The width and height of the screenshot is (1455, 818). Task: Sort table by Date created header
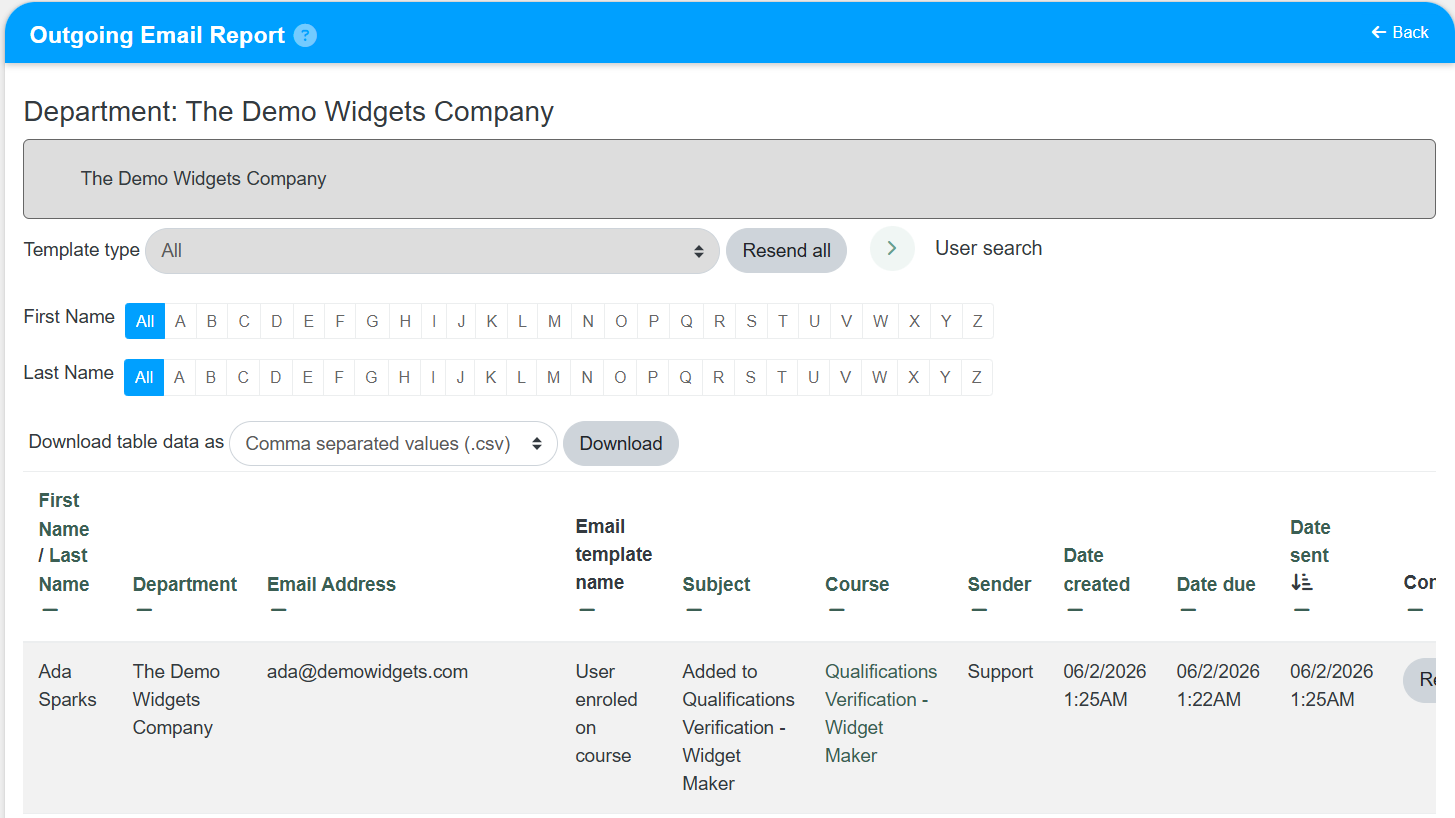click(1096, 570)
